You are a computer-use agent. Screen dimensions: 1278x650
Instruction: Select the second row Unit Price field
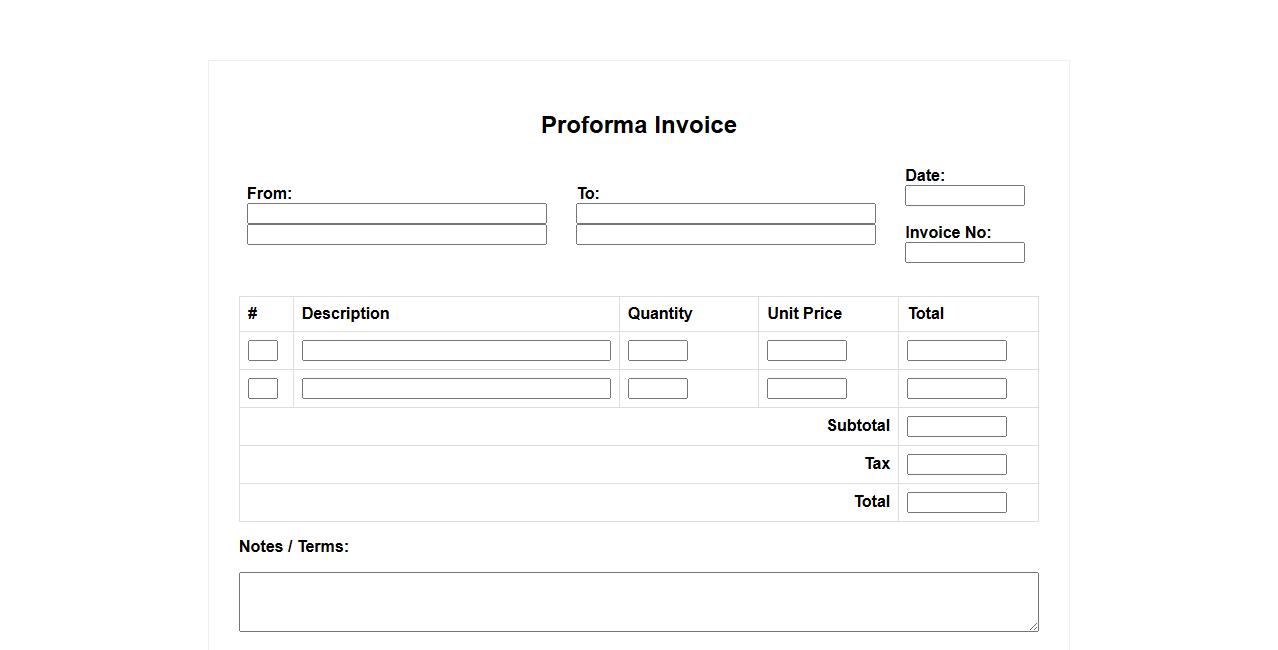[806, 388]
